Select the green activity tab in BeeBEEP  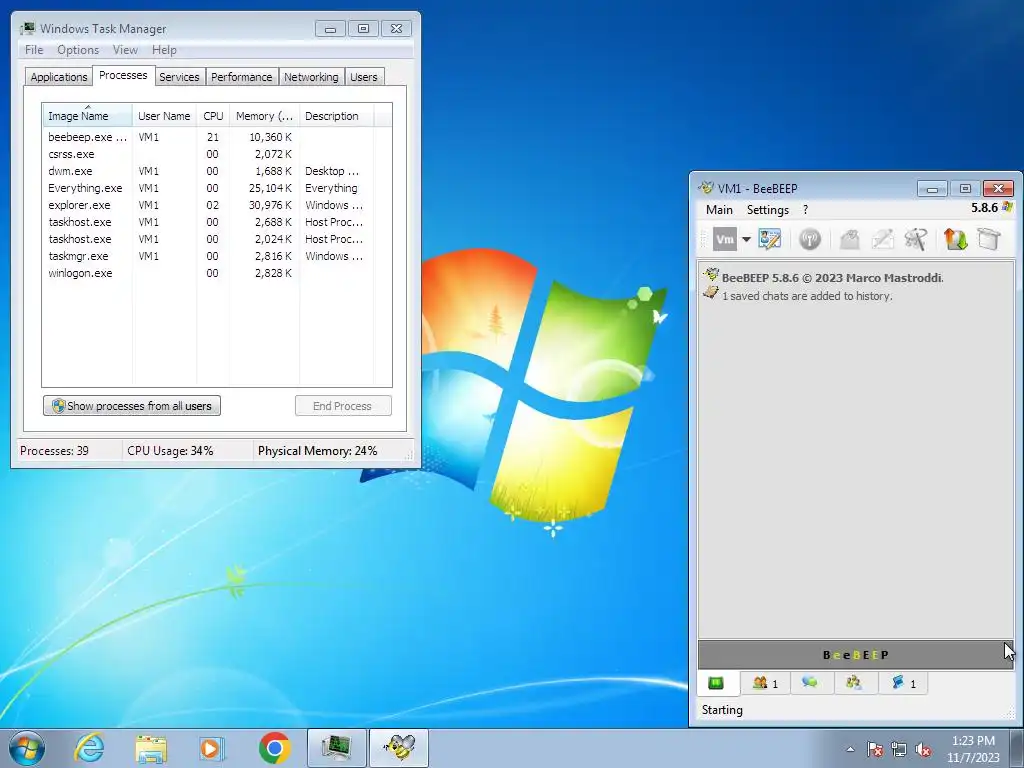click(x=716, y=683)
